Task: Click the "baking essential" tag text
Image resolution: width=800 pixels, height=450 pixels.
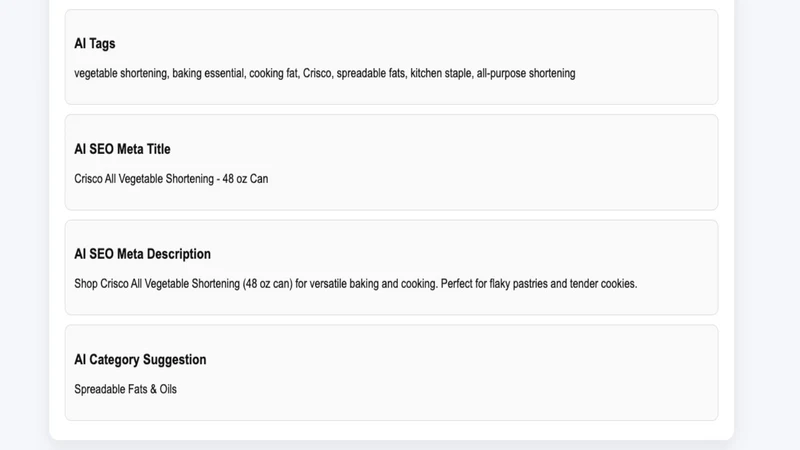Action: pyautogui.click(x=208, y=73)
